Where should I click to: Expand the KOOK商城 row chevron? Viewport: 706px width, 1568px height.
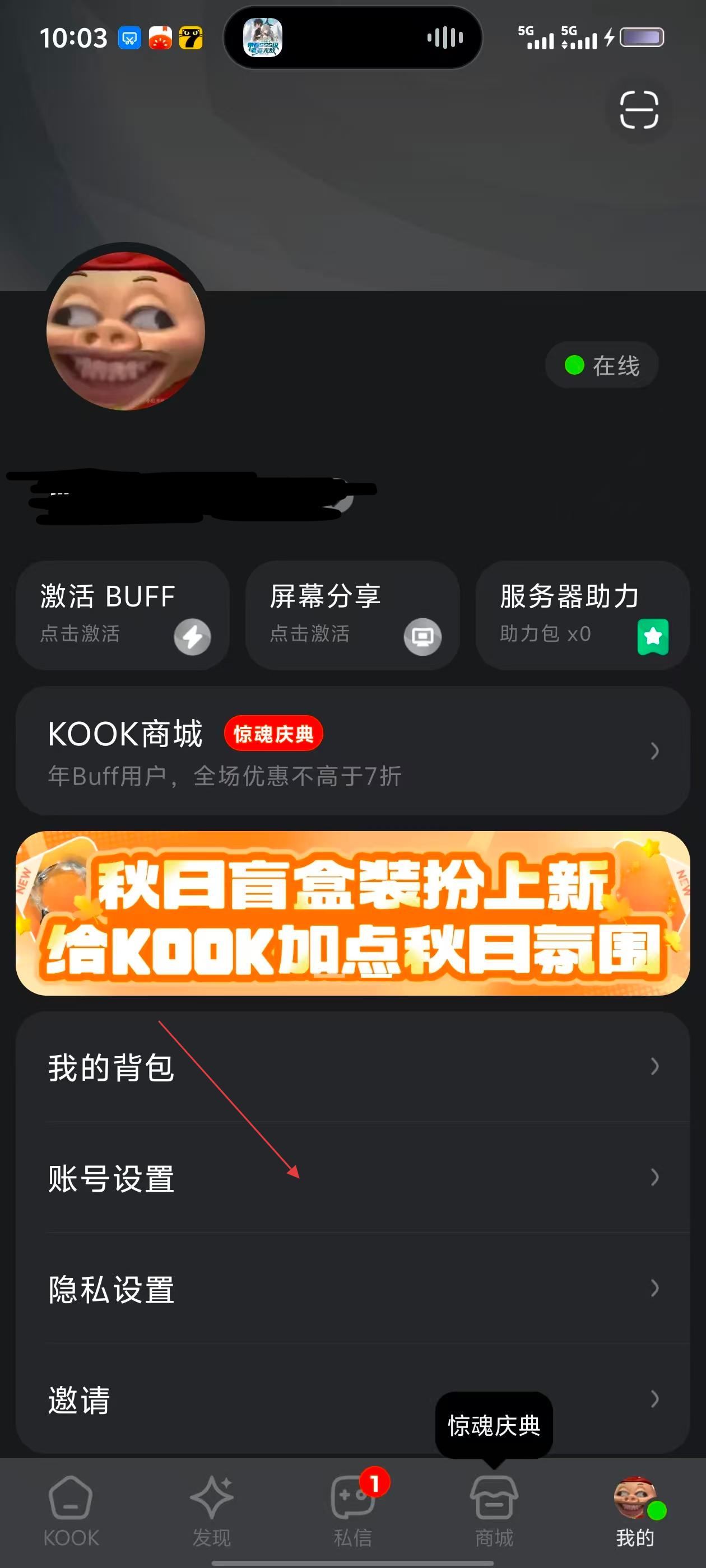point(654,750)
